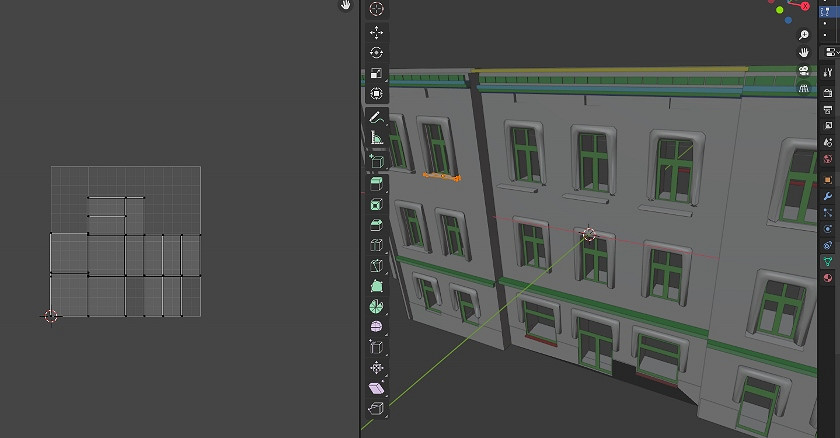Select the Transform tool

pos(377,94)
